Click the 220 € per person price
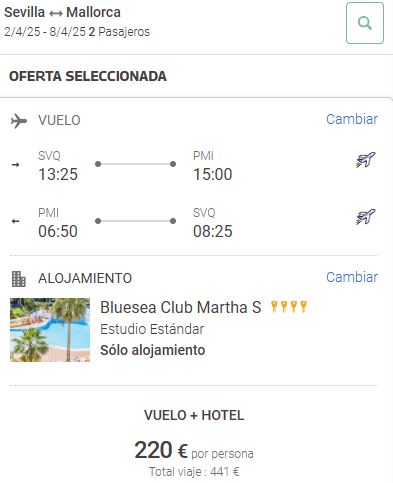Screen dimensions: 393x483 coord(194,450)
